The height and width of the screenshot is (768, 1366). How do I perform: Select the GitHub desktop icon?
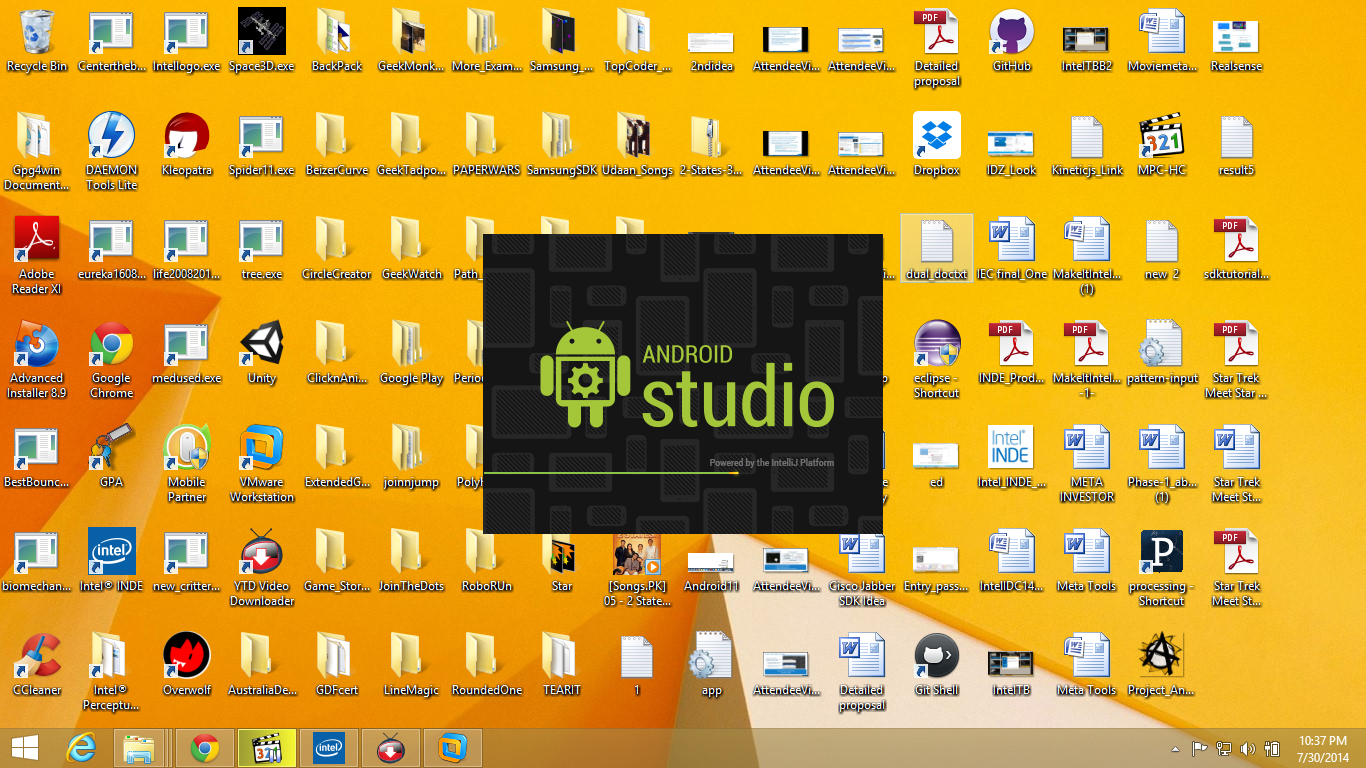click(1011, 41)
